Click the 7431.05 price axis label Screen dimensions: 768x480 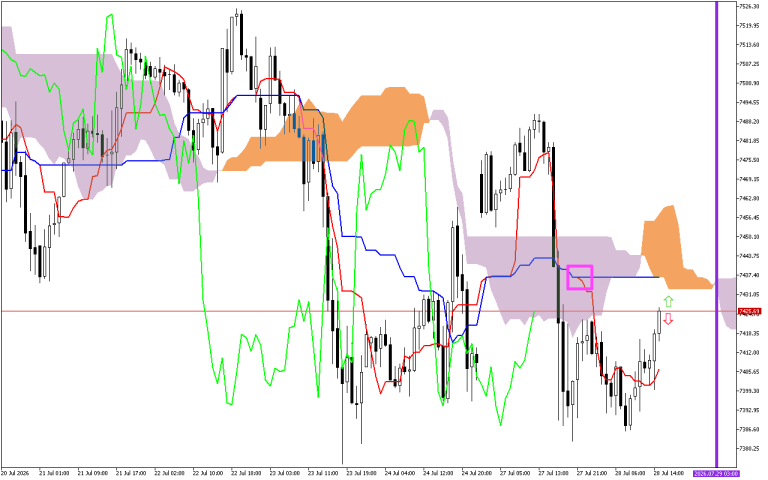[749, 294]
